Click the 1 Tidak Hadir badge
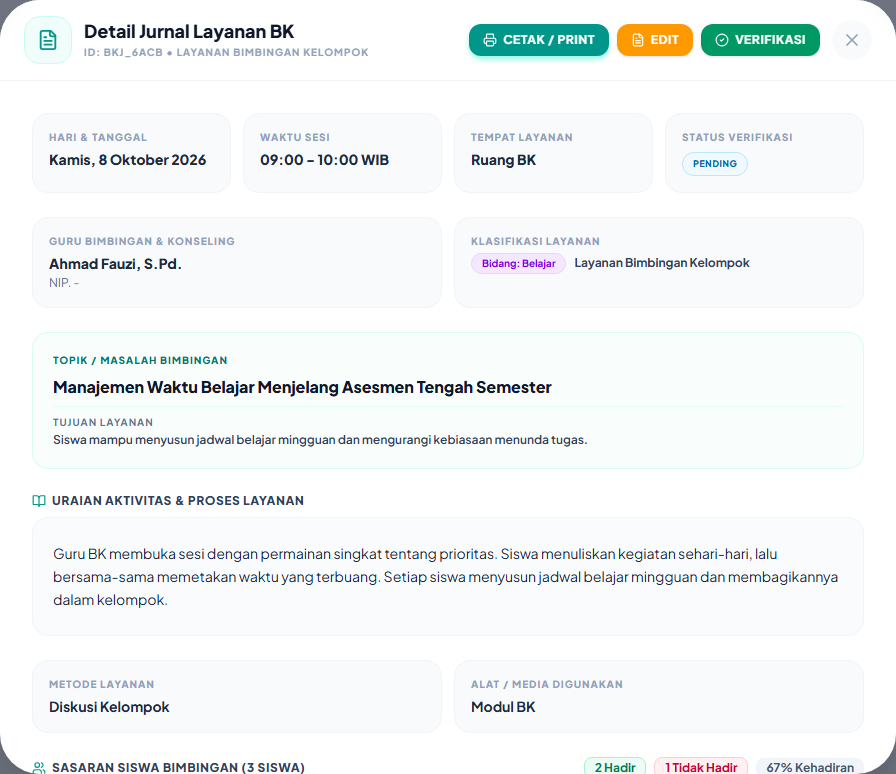The image size is (896, 774). (701, 767)
